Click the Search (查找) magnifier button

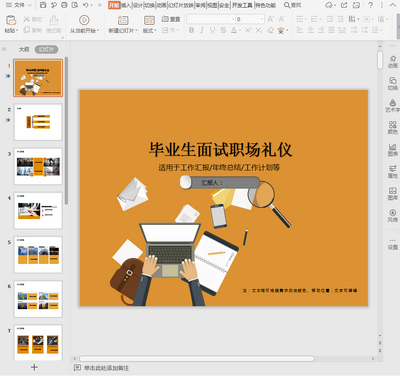click(x=292, y=5)
